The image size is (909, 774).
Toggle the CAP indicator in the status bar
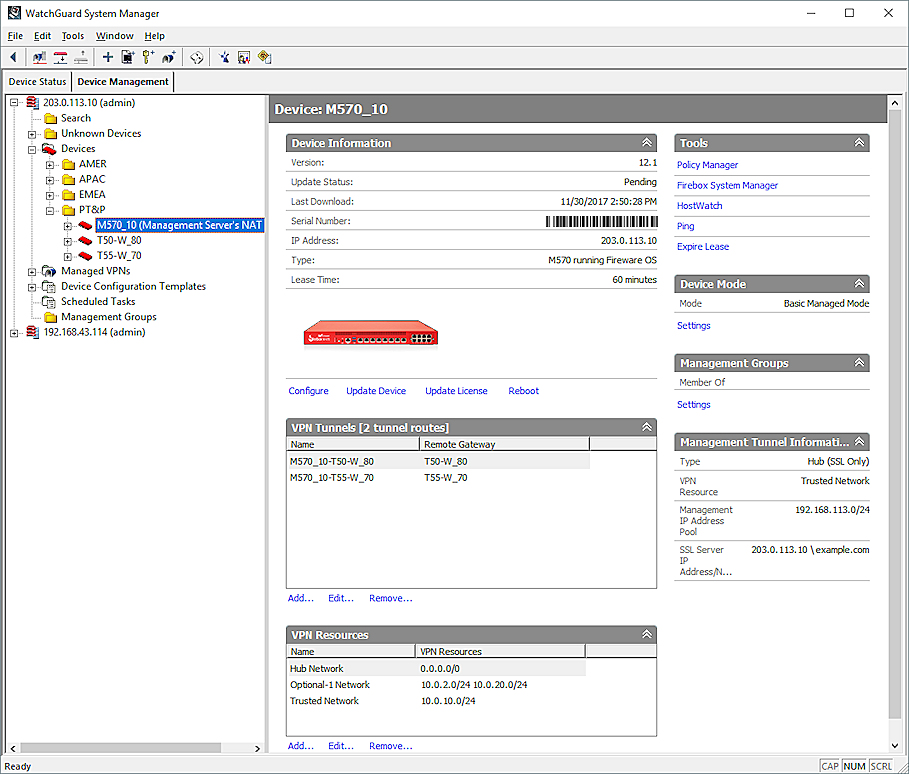point(829,766)
